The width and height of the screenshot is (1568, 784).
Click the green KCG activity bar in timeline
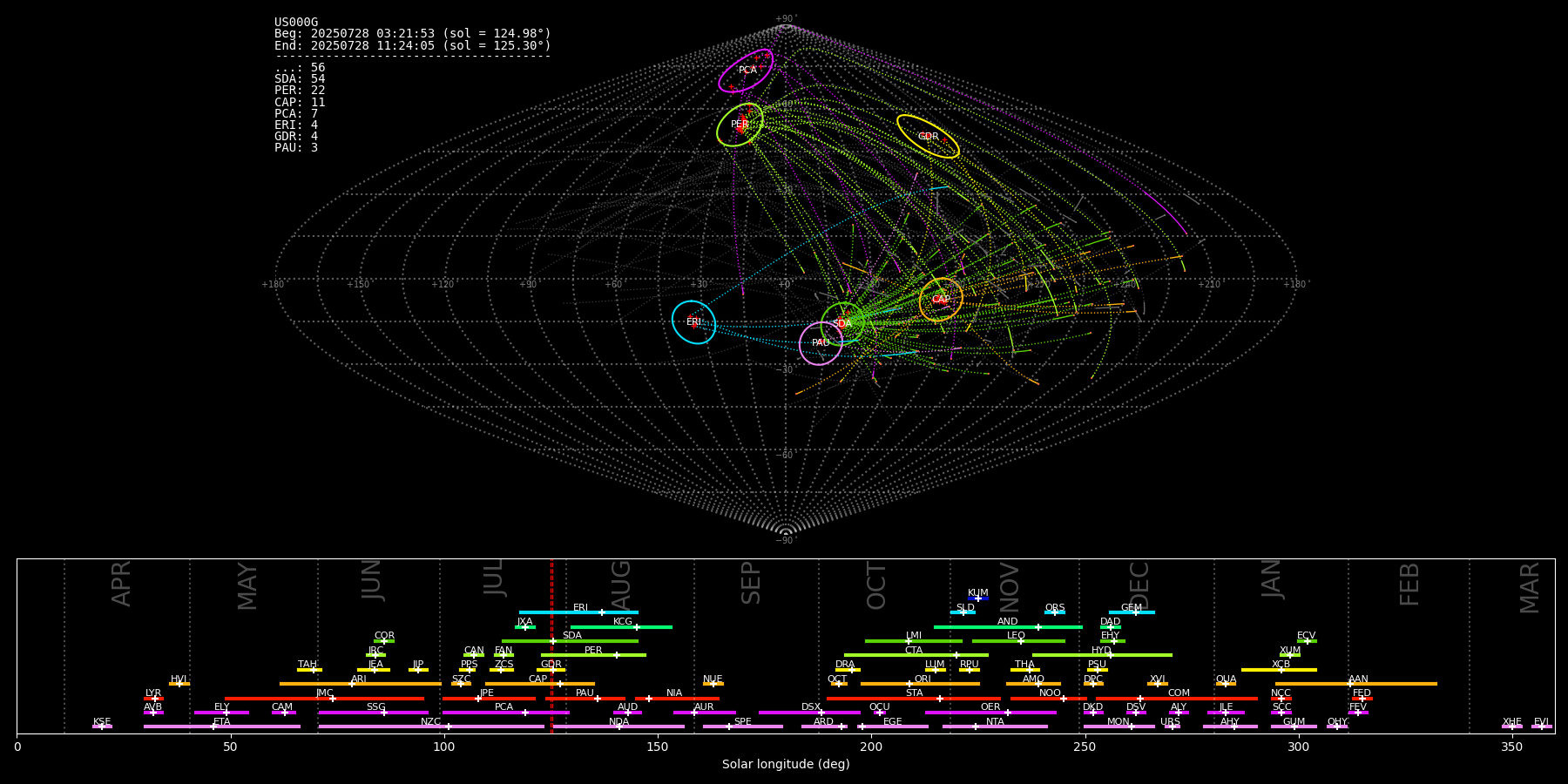(621, 626)
